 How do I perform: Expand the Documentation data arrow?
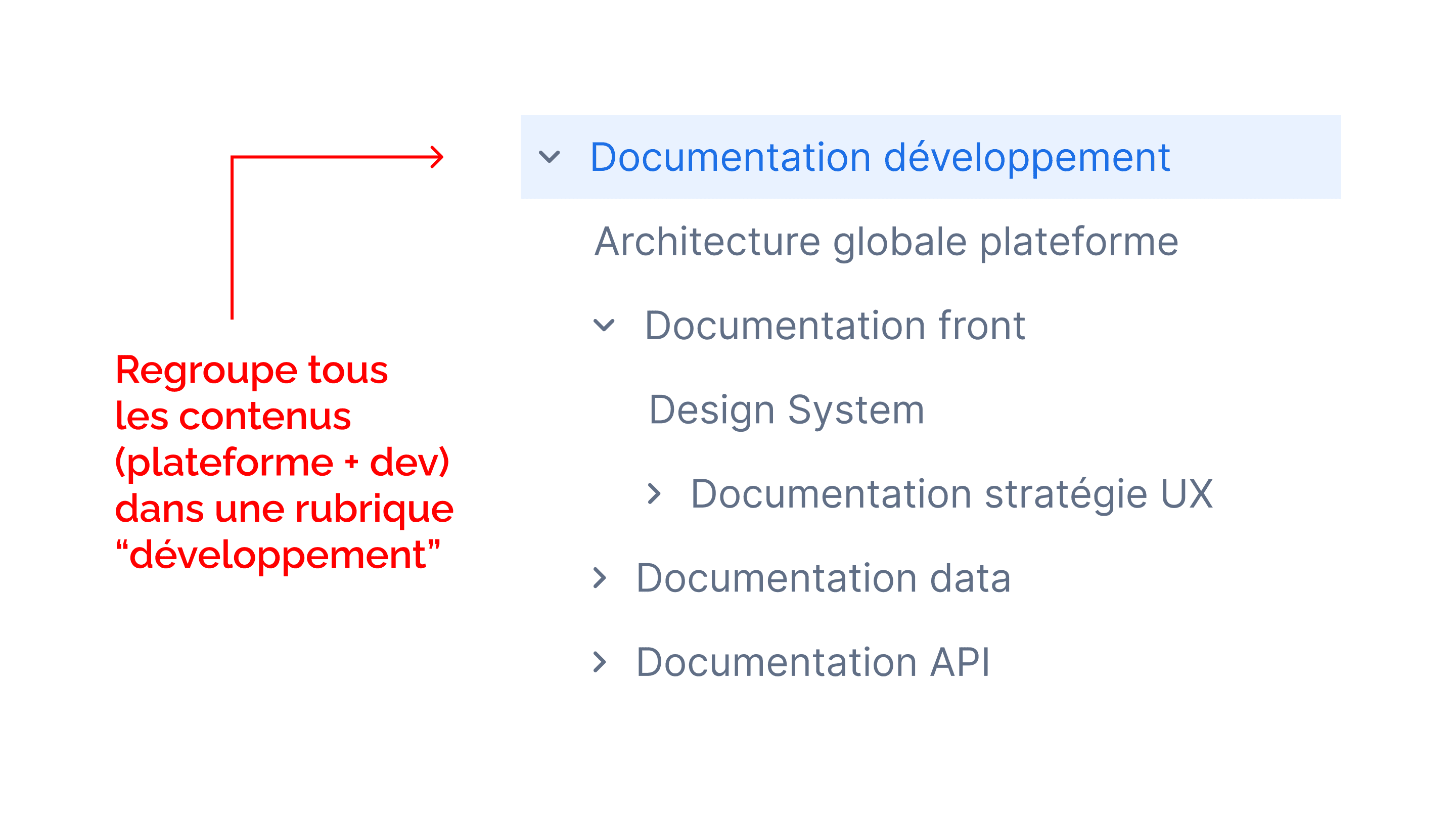click(x=600, y=578)
